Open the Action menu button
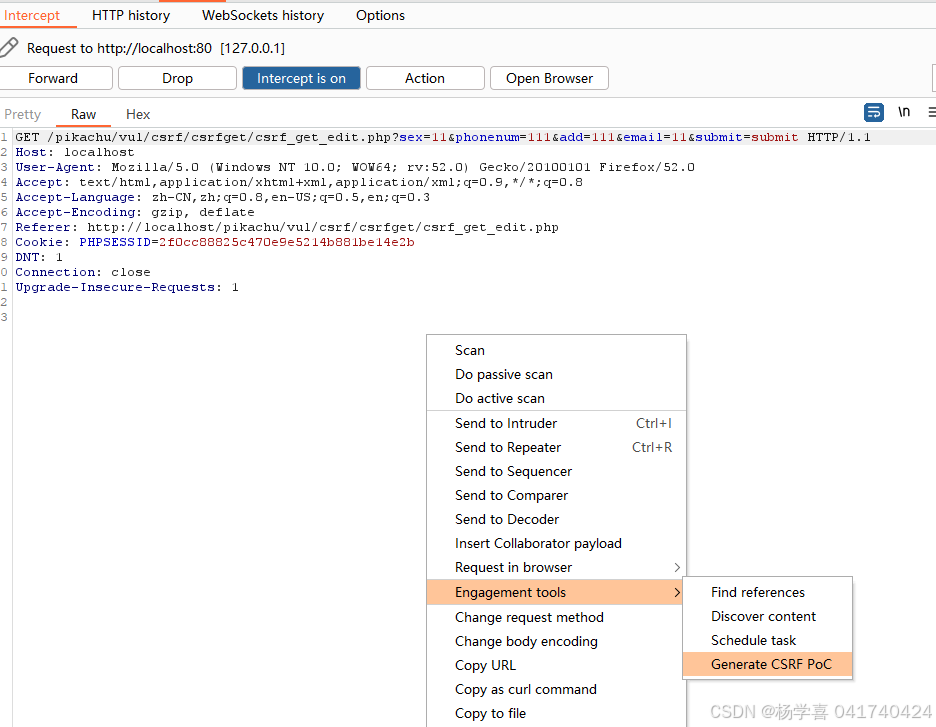This screenshot has height=727, width=936. (x=425, y=78)
